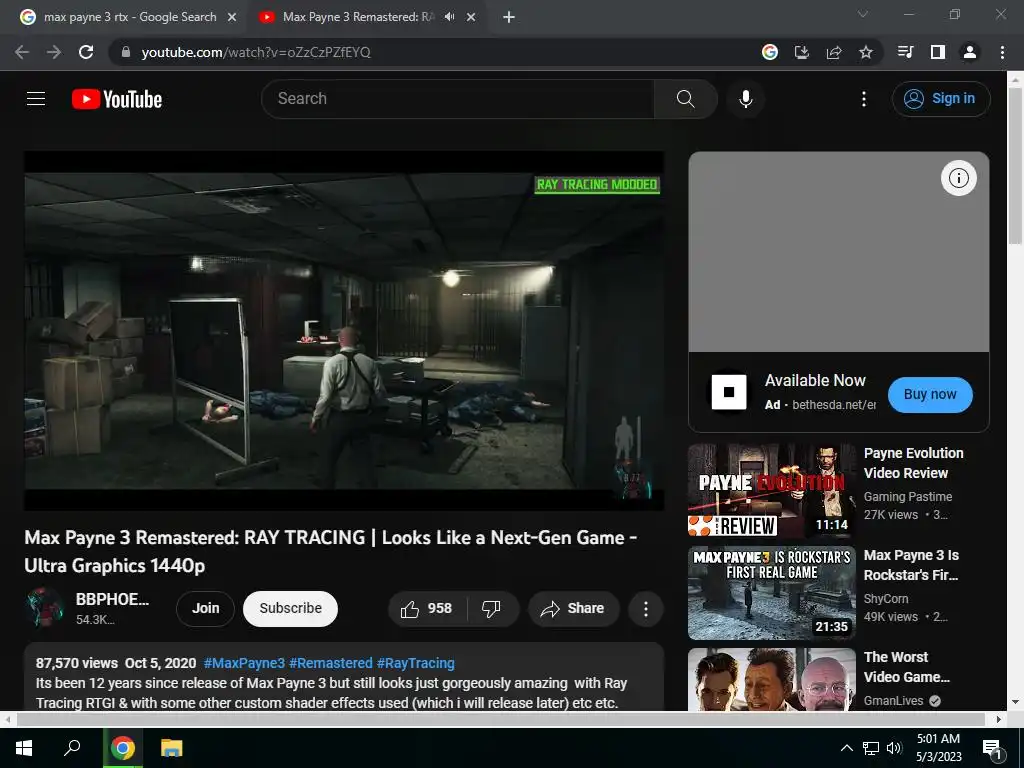Focus the YouTube Search field
This screenshot has height=768, width=1024.
tap(458, 99)
